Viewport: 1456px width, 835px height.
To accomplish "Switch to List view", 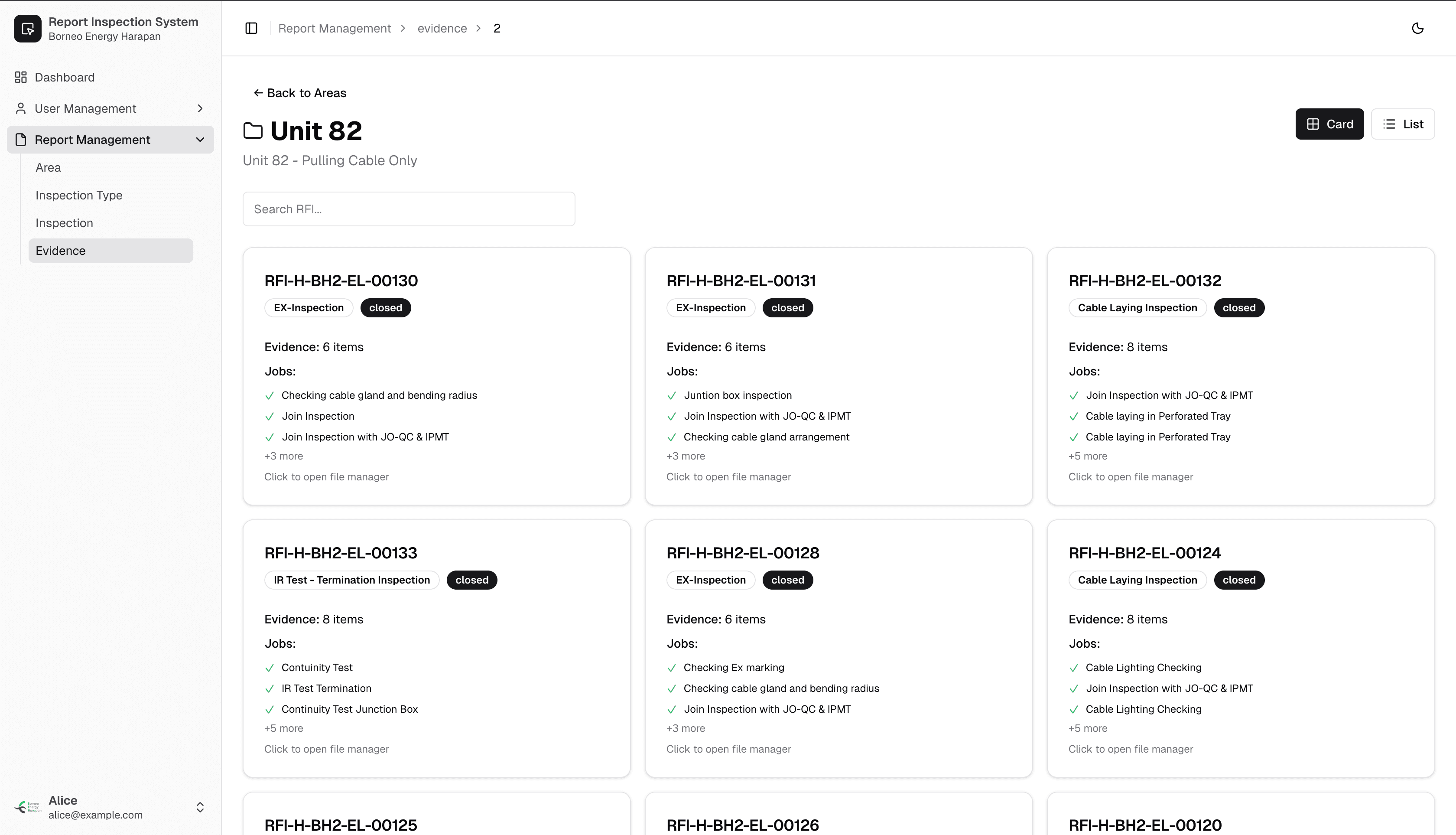I will point(1403,124).
